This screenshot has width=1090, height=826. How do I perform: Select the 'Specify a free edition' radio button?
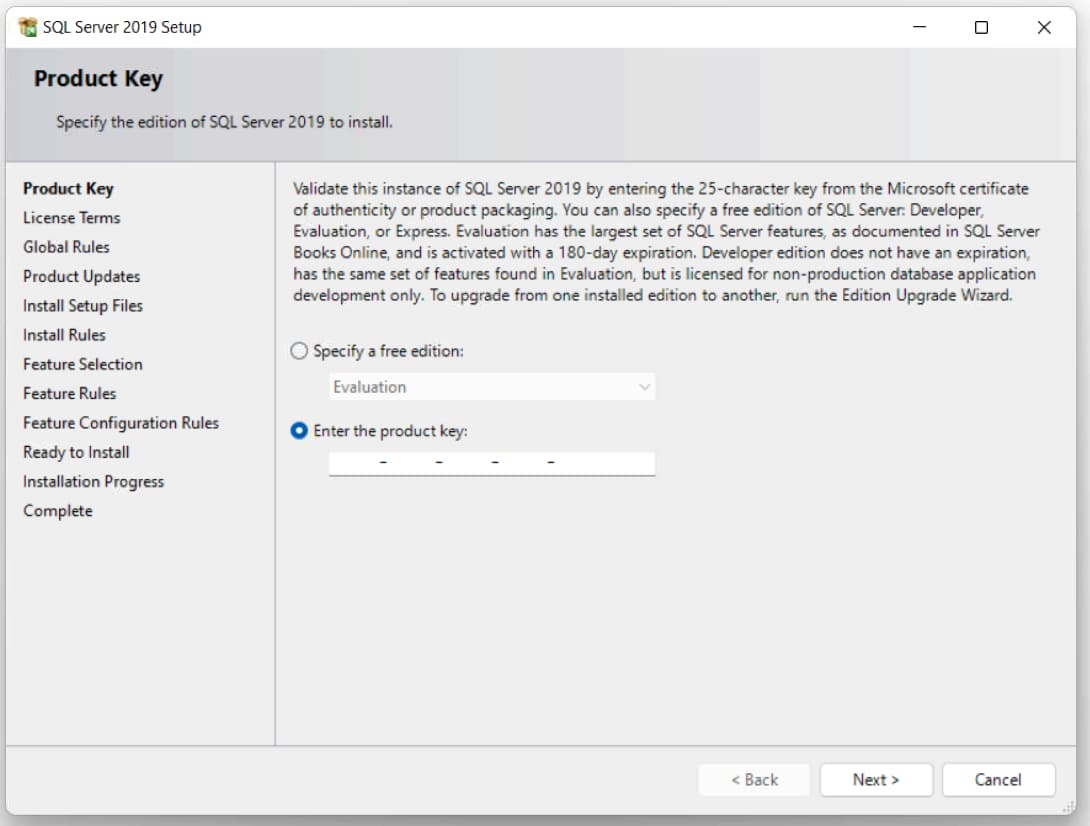click(299, 352)
